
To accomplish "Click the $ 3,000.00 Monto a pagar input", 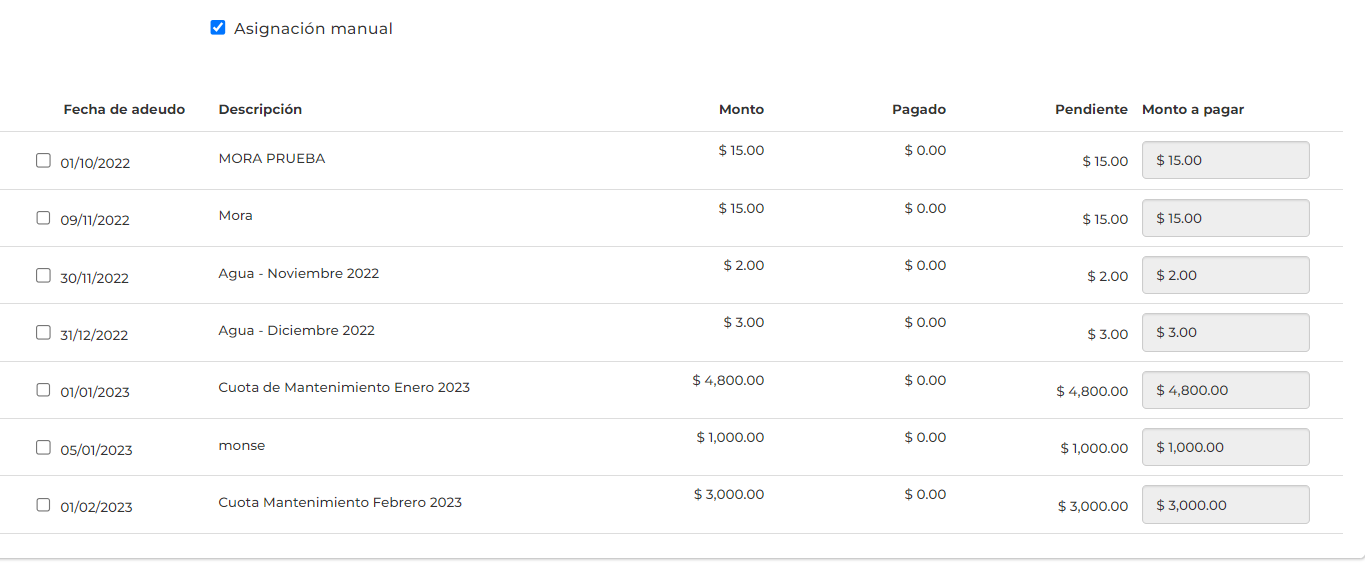I will tap(1225, 505).
